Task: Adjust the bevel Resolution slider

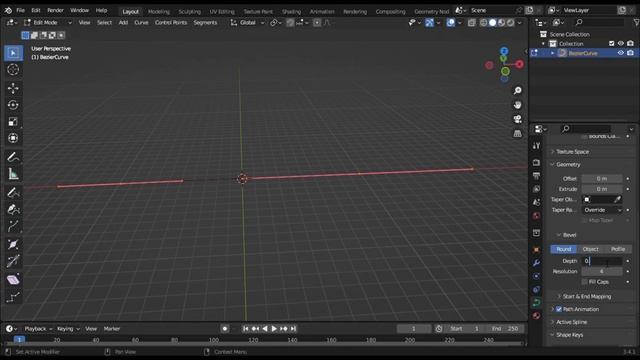Action: coord(602,271)
